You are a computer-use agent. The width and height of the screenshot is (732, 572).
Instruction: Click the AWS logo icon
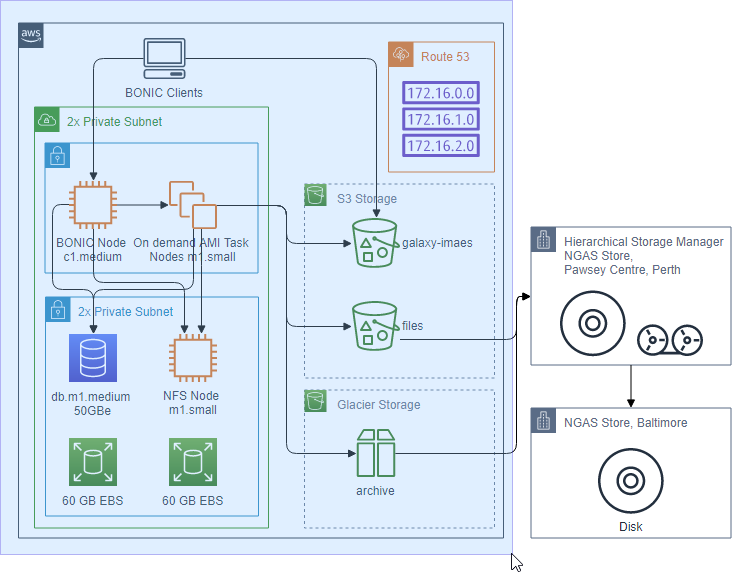[x=31, y=35]
